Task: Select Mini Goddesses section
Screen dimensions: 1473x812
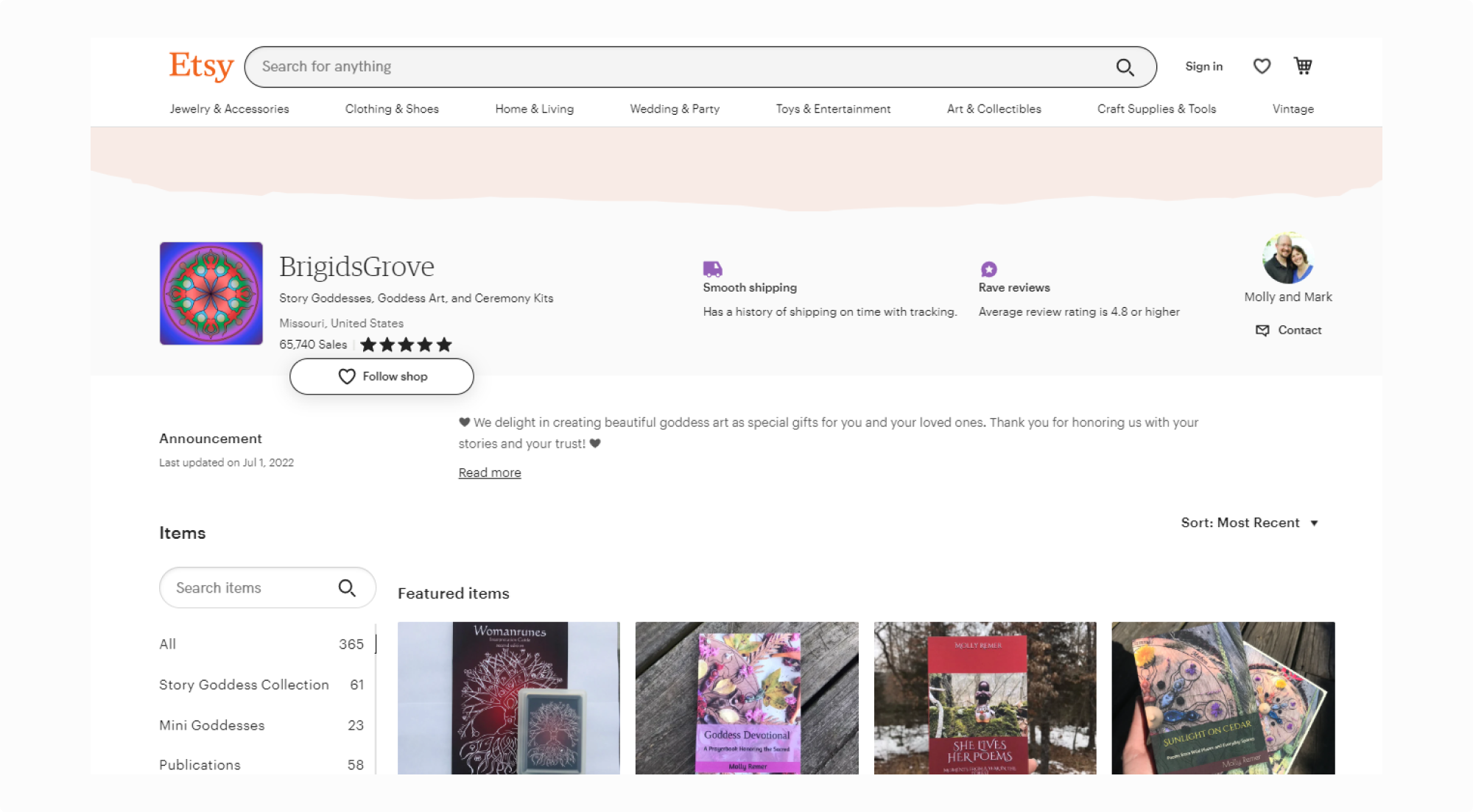Action: [261, 725]
